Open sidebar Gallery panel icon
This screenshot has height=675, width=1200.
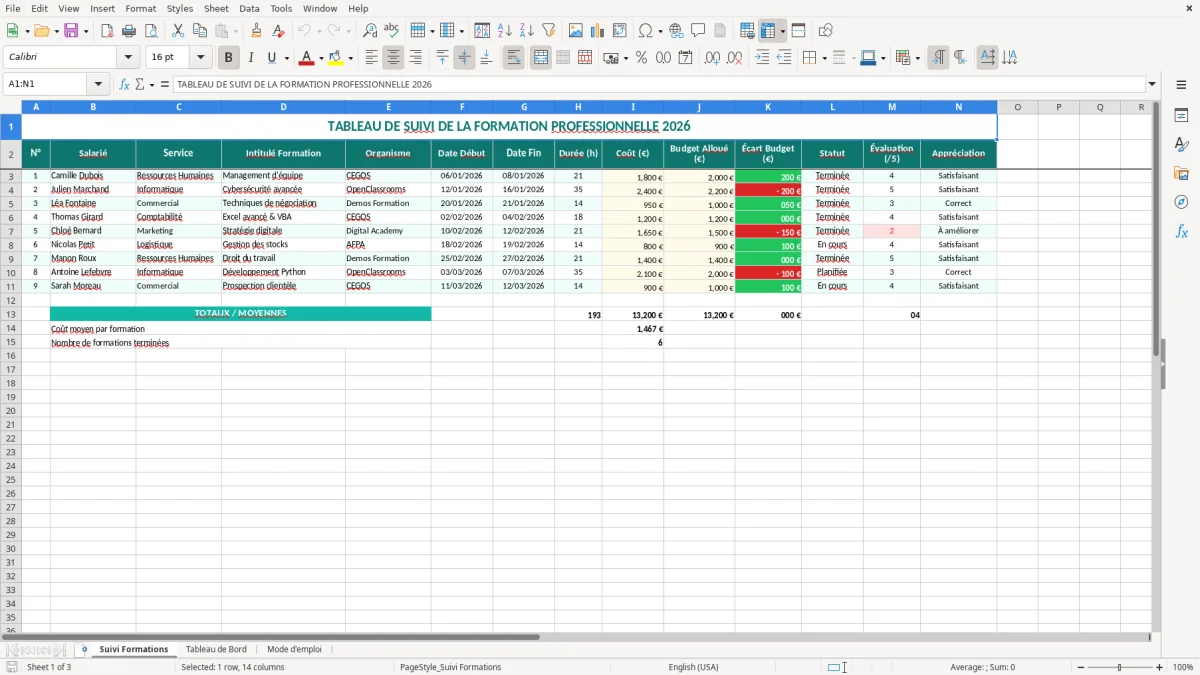point(1181,174)
